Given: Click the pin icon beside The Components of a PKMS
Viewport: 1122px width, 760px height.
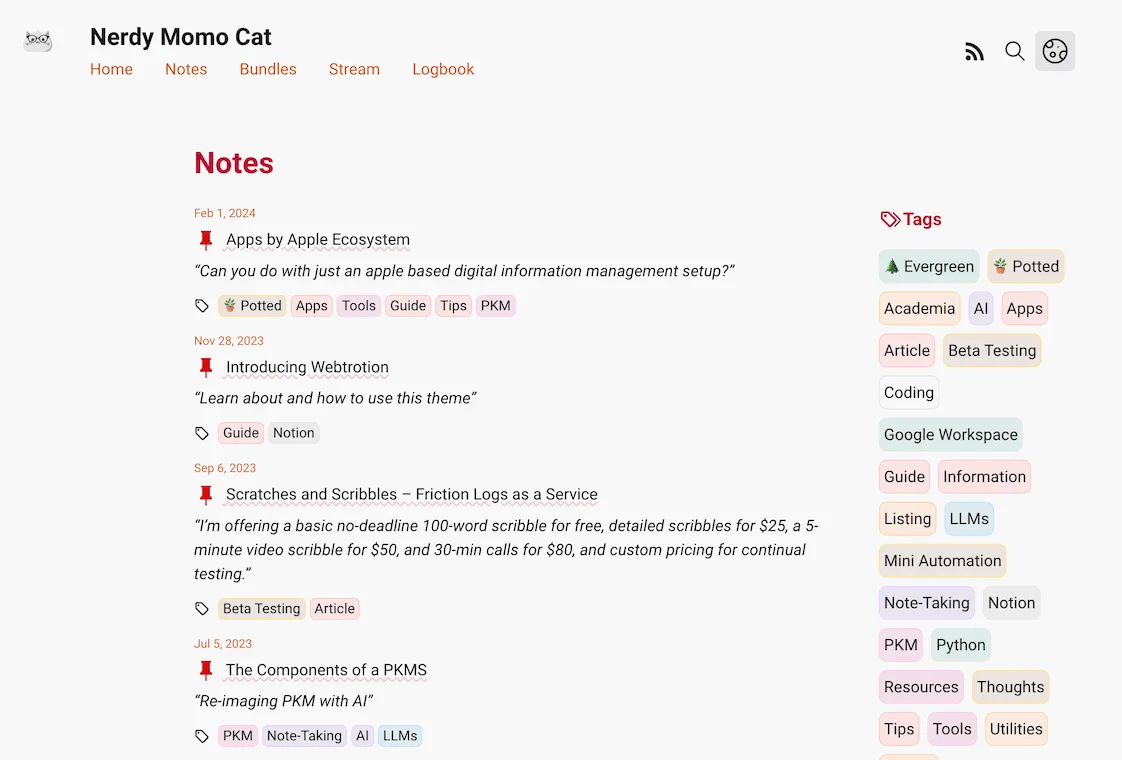Looking at the screenshot, I should [x=206, y=670].
